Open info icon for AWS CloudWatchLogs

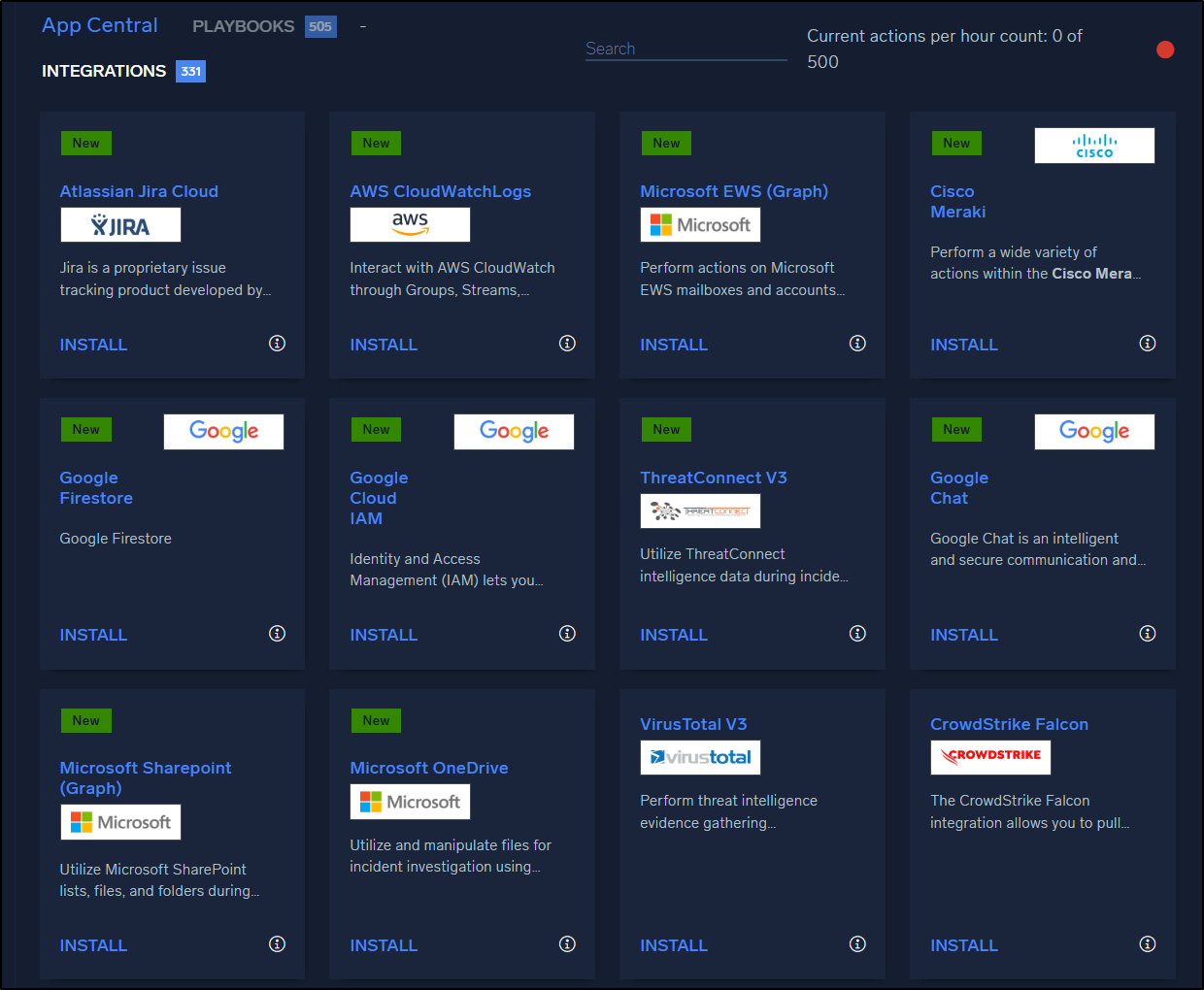pyautogui.click(x=567, y=343)
